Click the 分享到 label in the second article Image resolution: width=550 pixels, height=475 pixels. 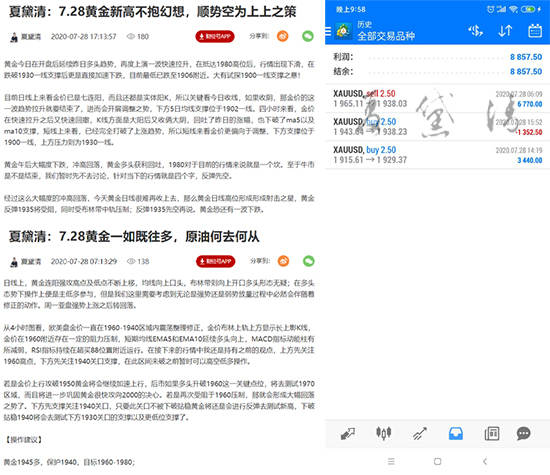[x=260, y=261]
